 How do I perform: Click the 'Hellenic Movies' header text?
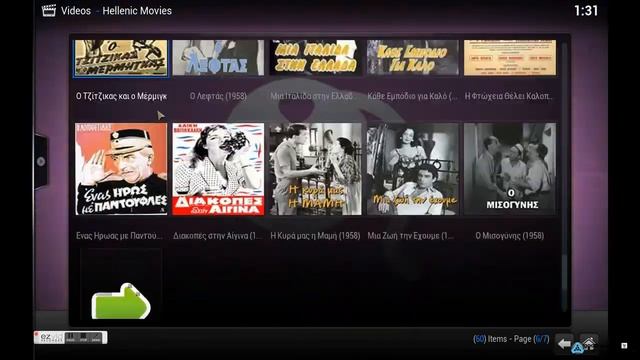tap(137, 11)
